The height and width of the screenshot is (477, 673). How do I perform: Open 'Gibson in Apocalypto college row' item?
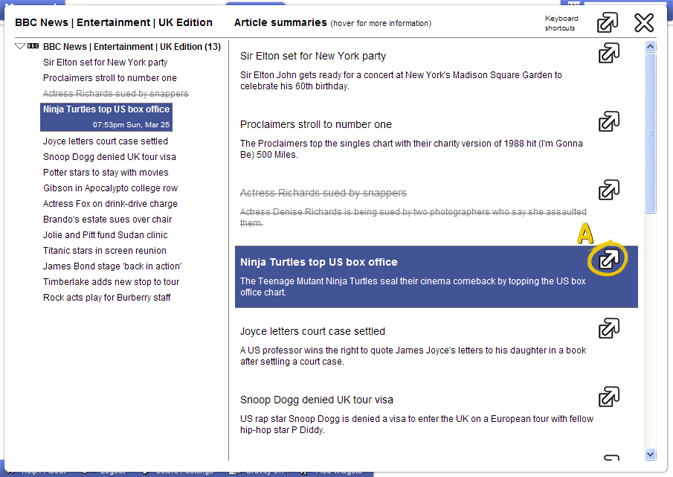(x=110, y=188)
